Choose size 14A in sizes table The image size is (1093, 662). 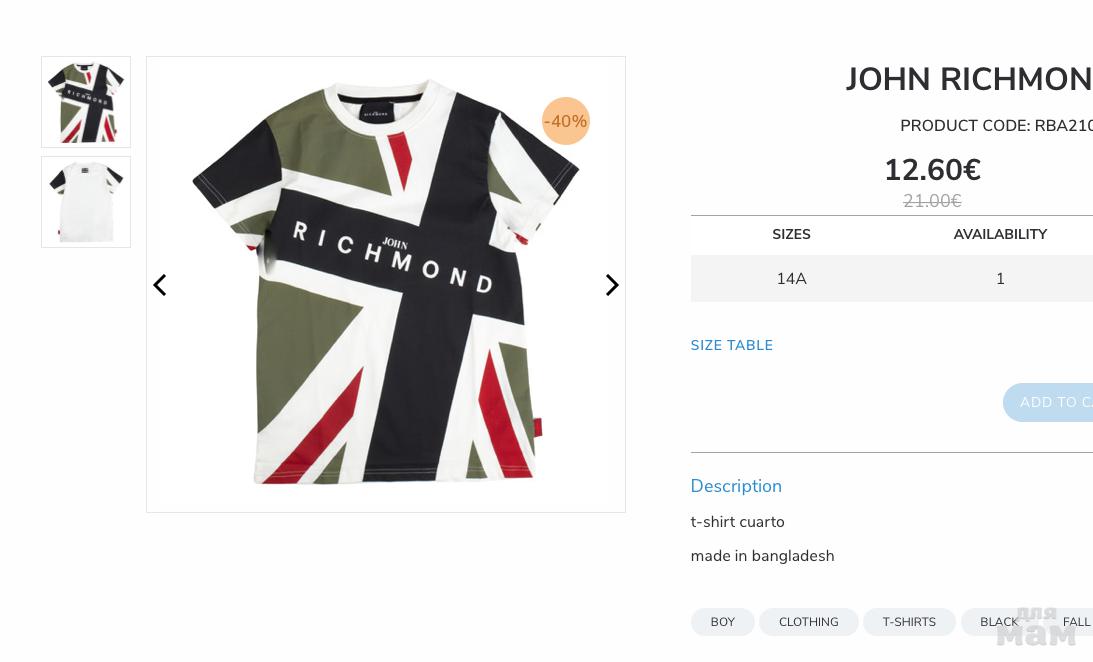coord(791,279)
